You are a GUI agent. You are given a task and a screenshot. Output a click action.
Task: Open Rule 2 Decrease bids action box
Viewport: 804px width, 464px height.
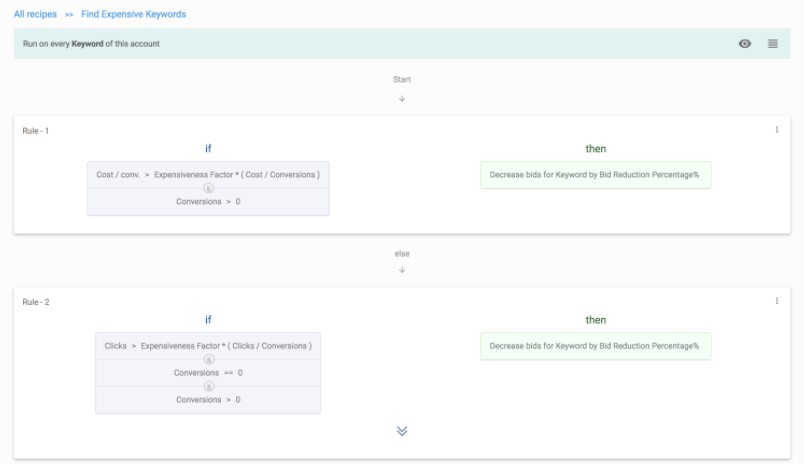(x=595, y=346)
